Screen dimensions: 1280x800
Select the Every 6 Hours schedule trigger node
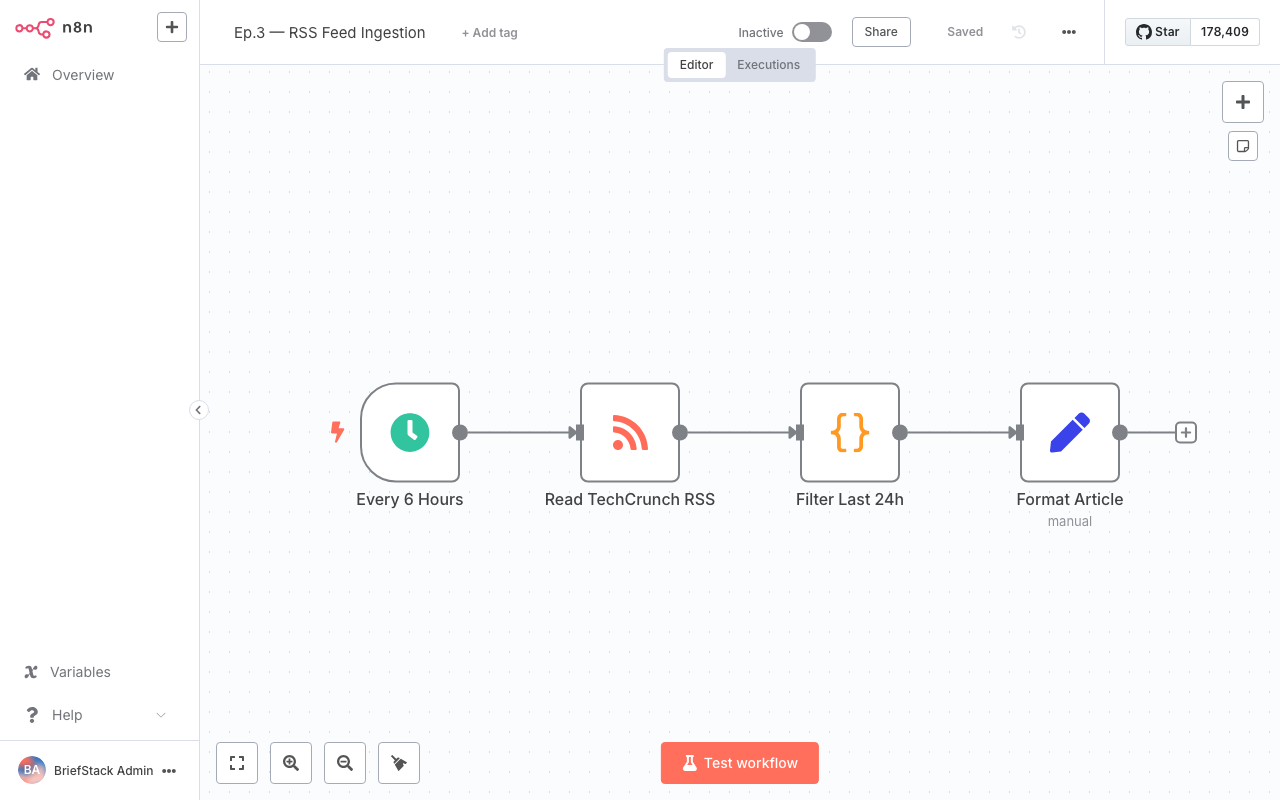tap(410, 432)
